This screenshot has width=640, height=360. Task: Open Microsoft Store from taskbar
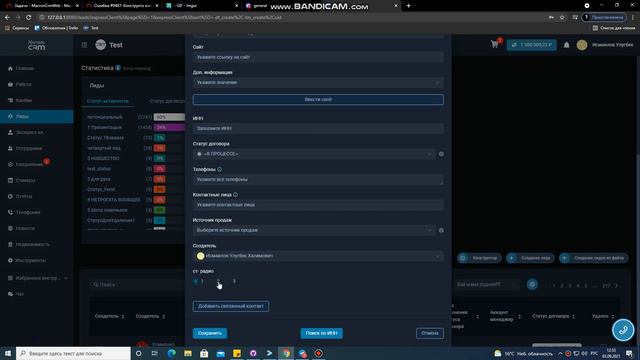point(204,353)
